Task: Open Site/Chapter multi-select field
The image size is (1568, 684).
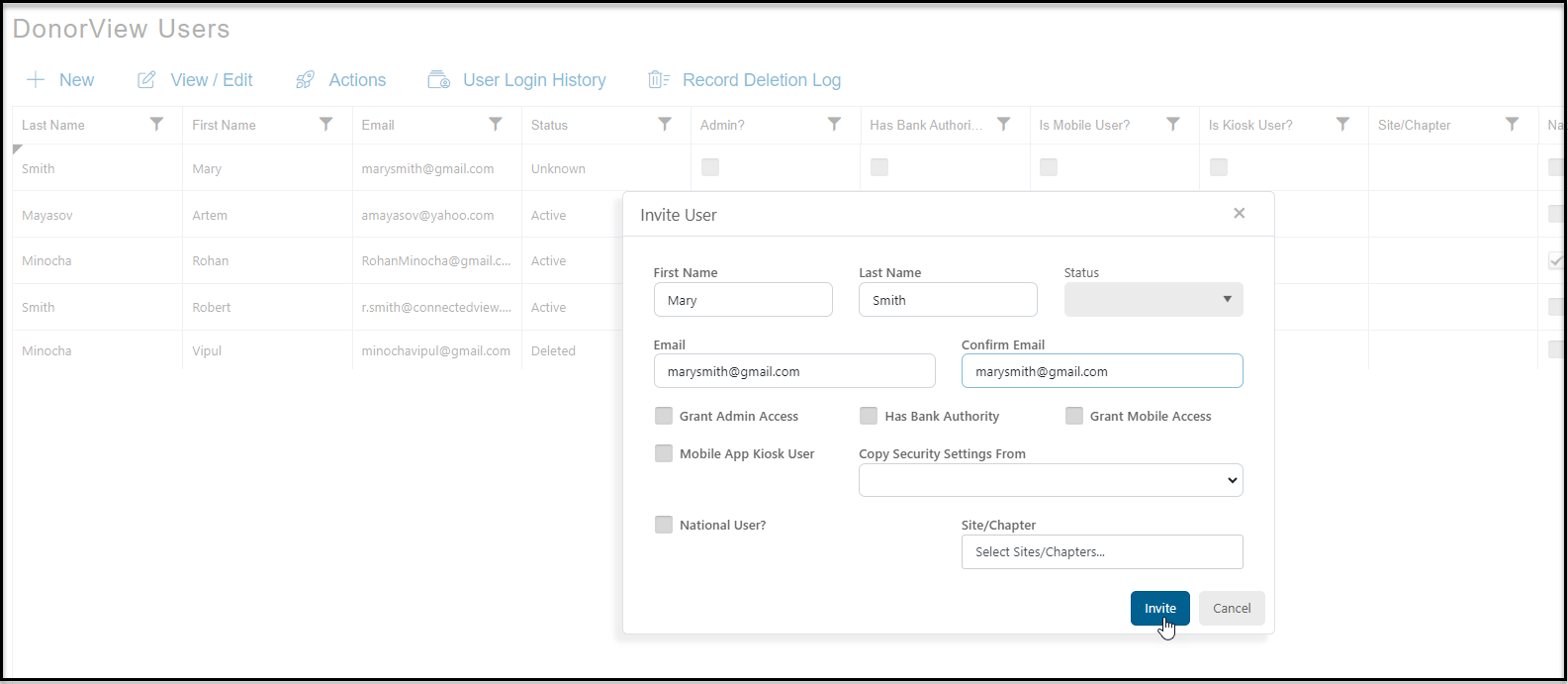Action: tap(1102, 552)
